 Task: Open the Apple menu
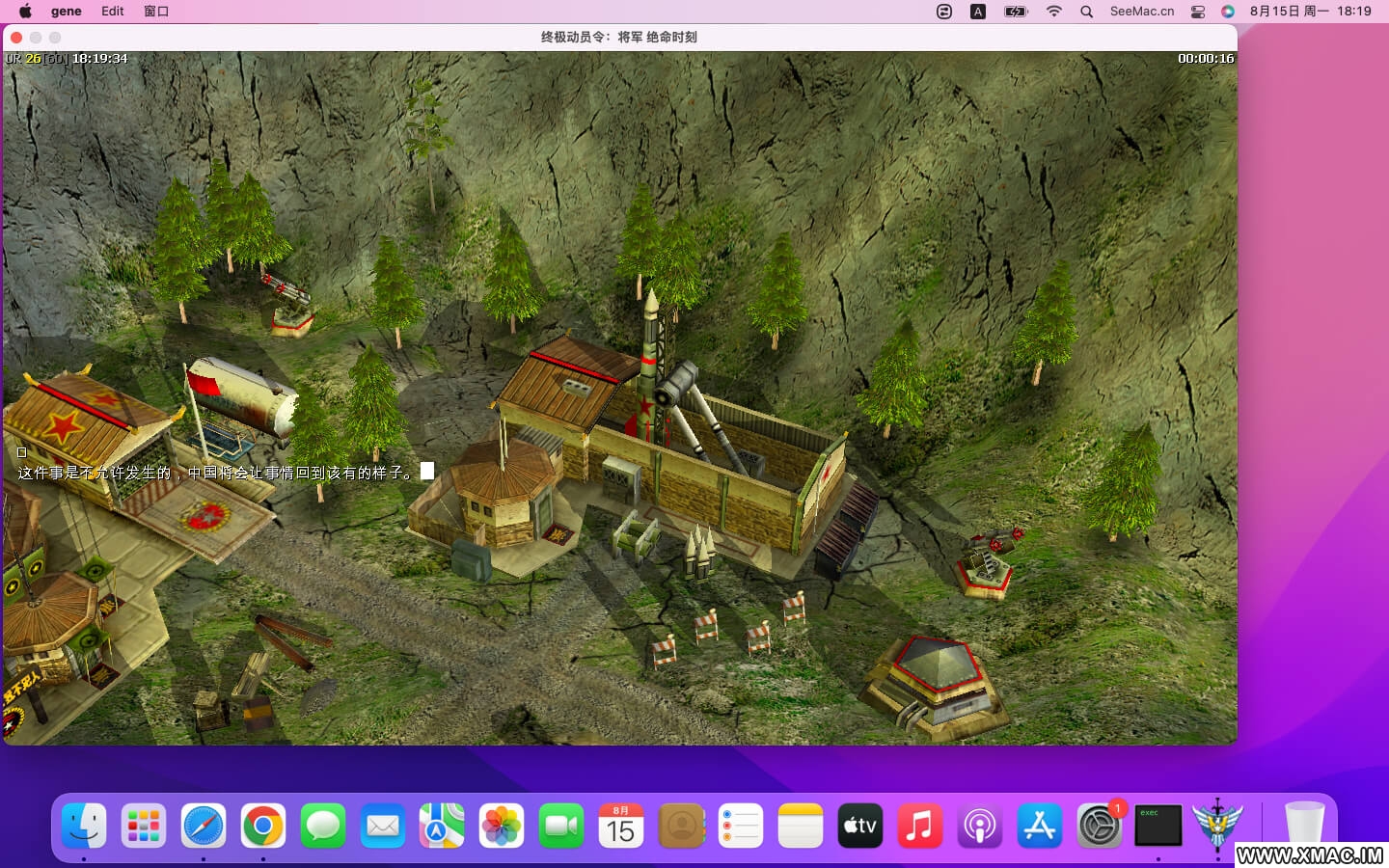(25, 12)
